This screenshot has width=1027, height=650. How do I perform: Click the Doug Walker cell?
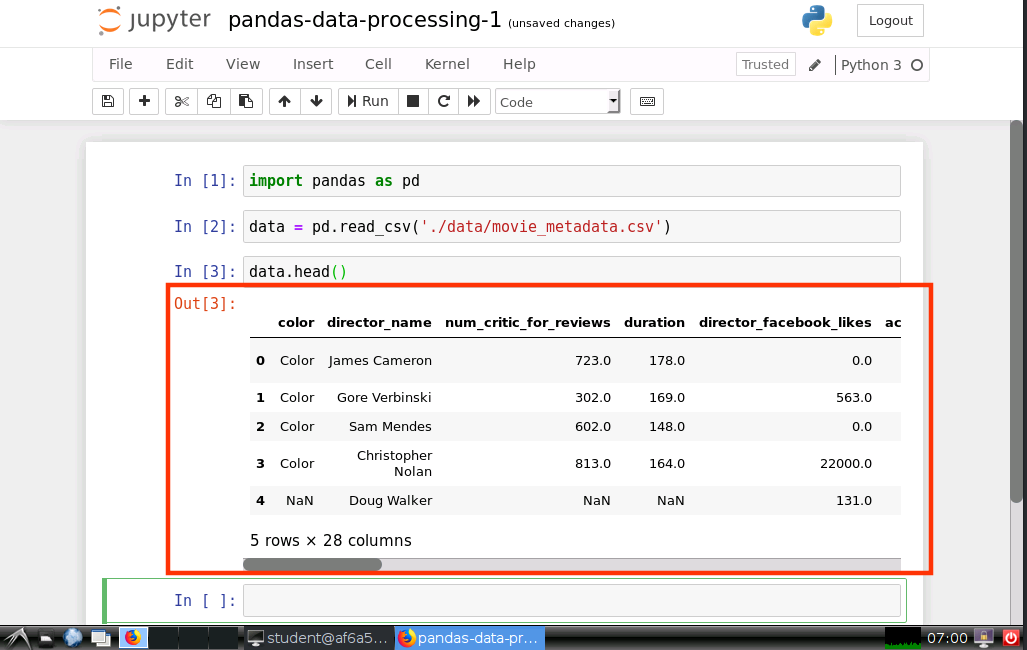(x=390, y=501)
